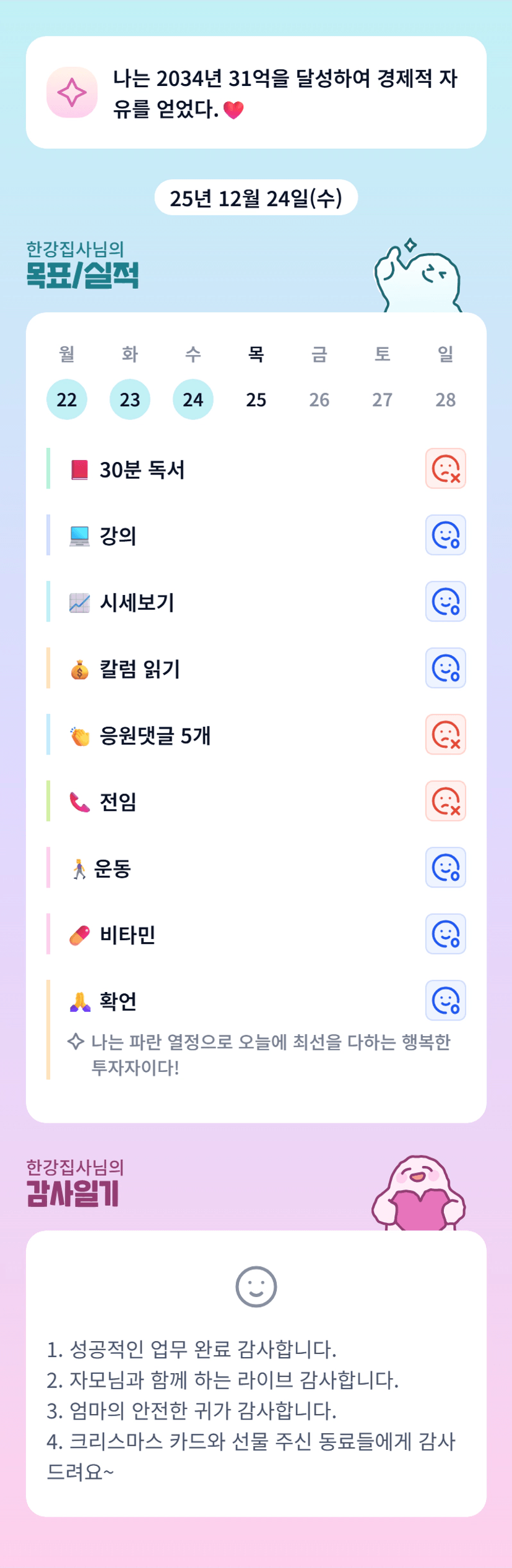Expand the 확언 affirmation text
Viewport: 512px width, 1568px height.
271,1055
